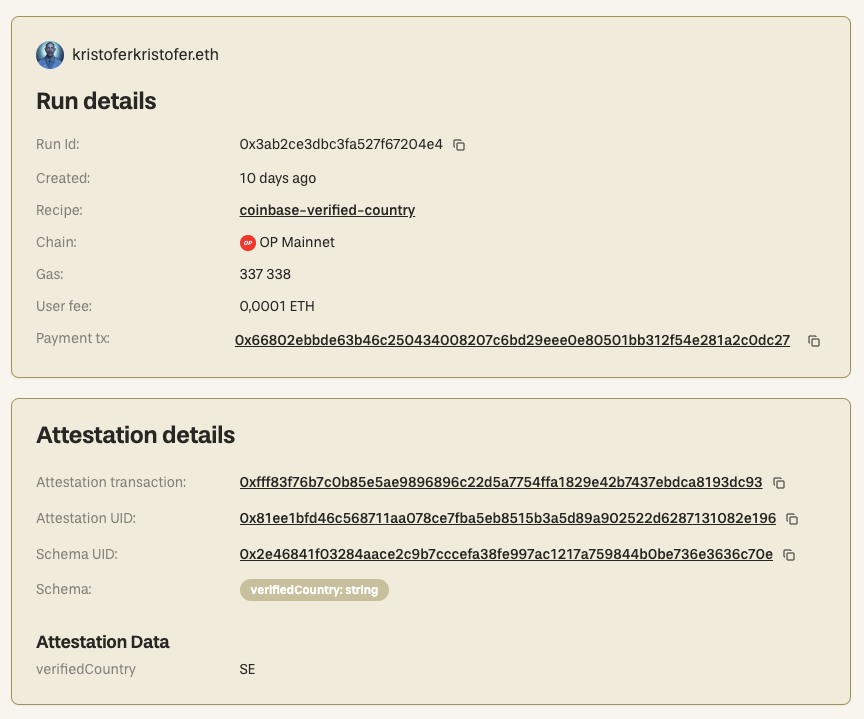The height and width of the screenshot is (719, 864).
Task: Click the Run id hex value
Action: point(340,144)
